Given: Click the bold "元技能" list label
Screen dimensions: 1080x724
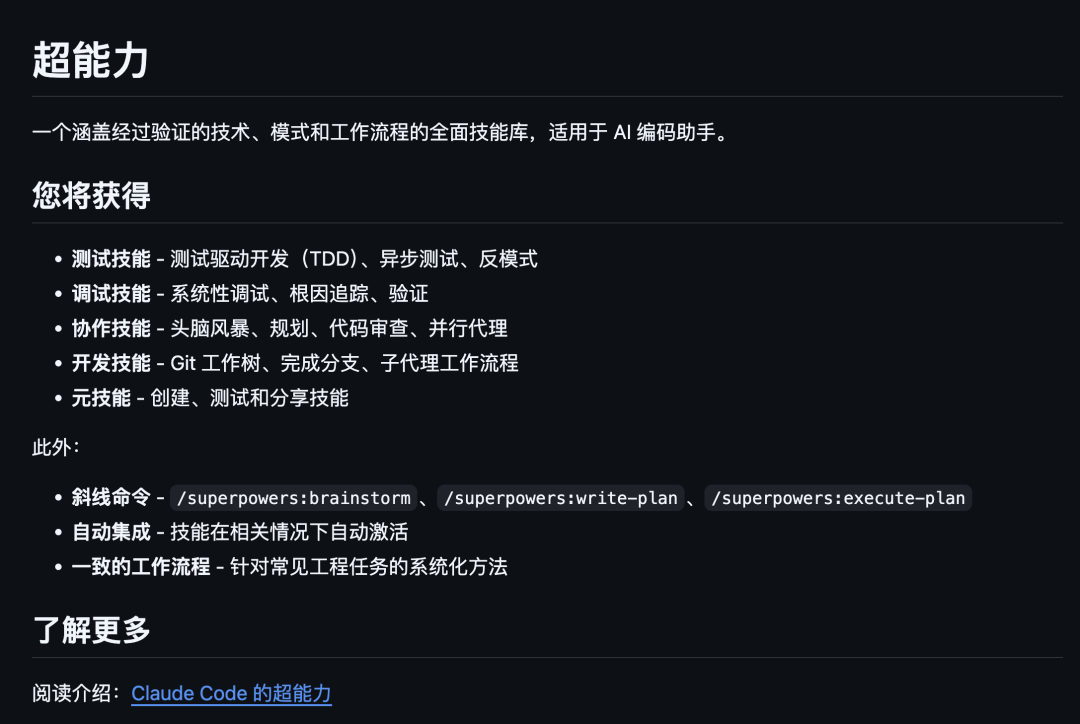Looking at the screenshot, I should (101, 398).
